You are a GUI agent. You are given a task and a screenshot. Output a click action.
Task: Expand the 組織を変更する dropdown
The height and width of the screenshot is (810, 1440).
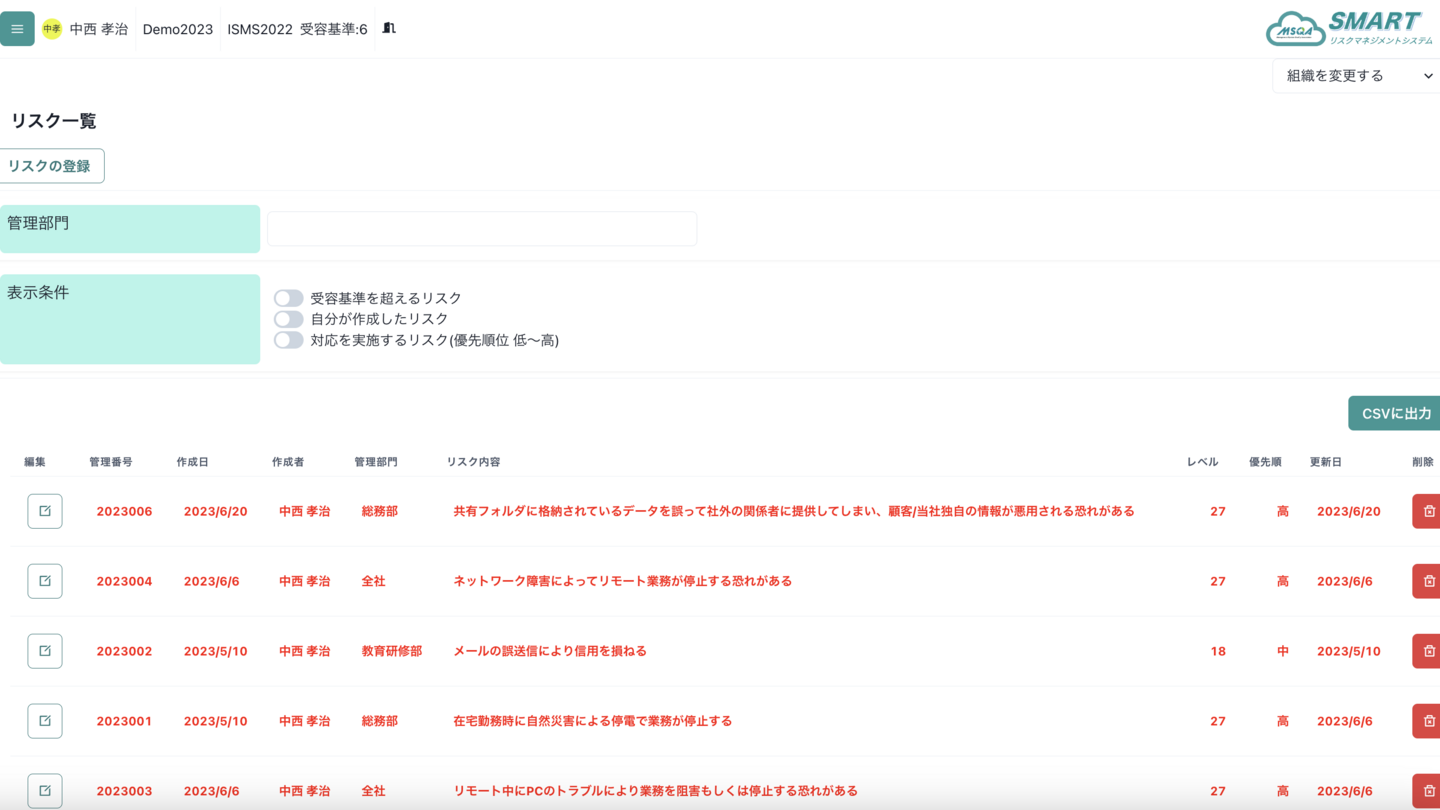coord(1358,76)
